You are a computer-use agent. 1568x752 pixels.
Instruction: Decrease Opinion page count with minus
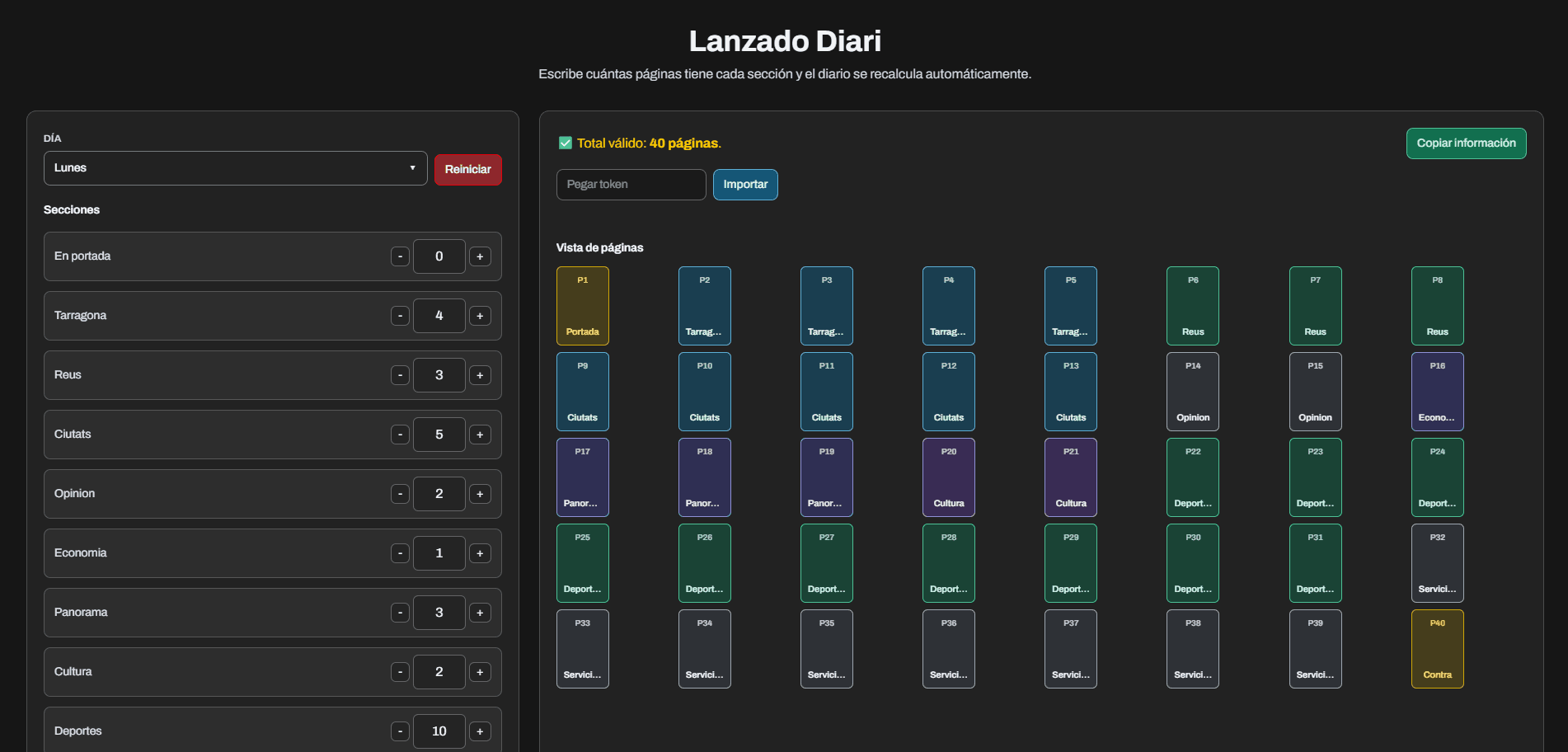click(400, 494)
